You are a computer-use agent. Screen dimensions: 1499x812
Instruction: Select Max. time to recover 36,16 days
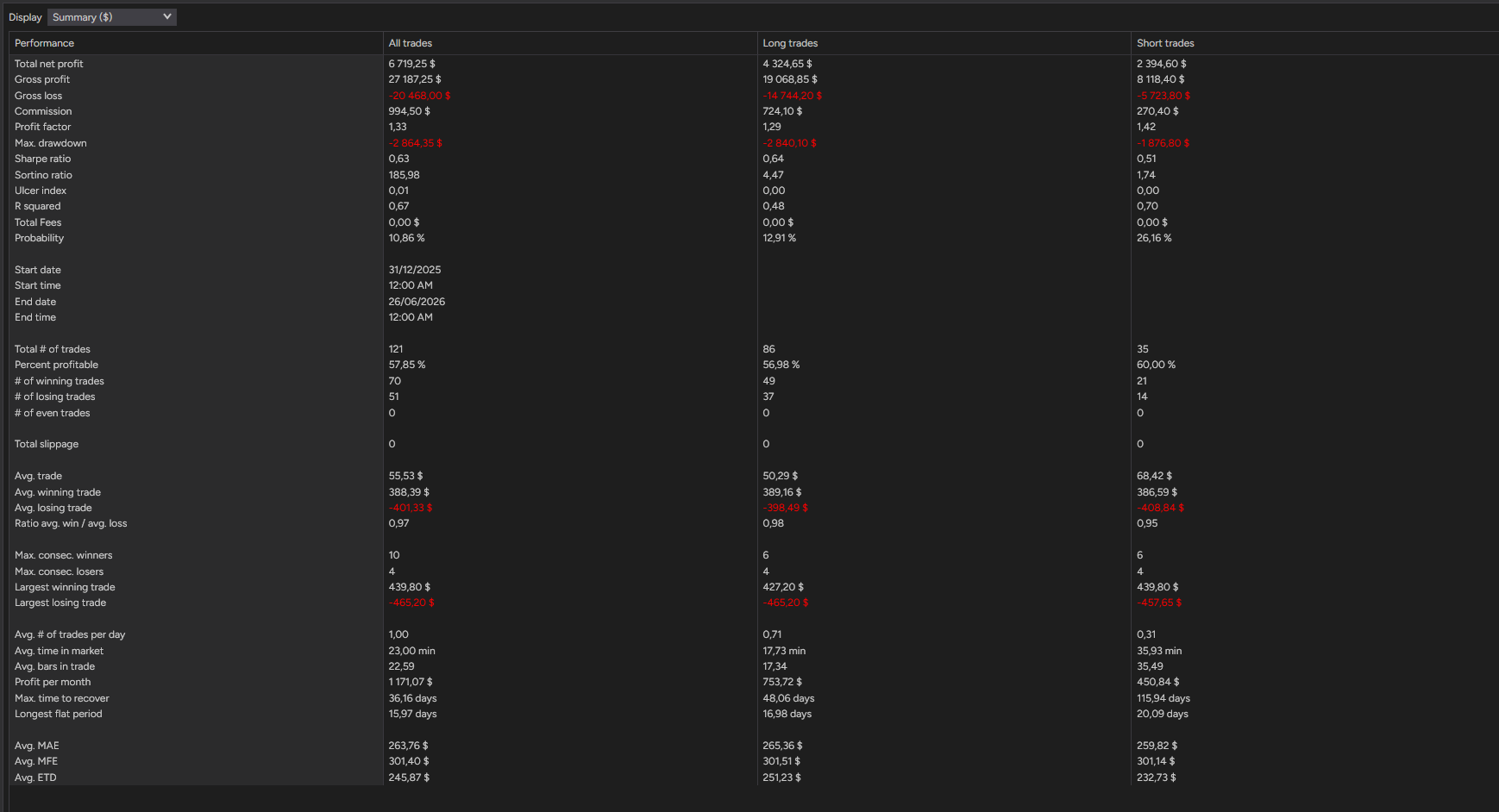pyautogui.click(x=413, y=698)
